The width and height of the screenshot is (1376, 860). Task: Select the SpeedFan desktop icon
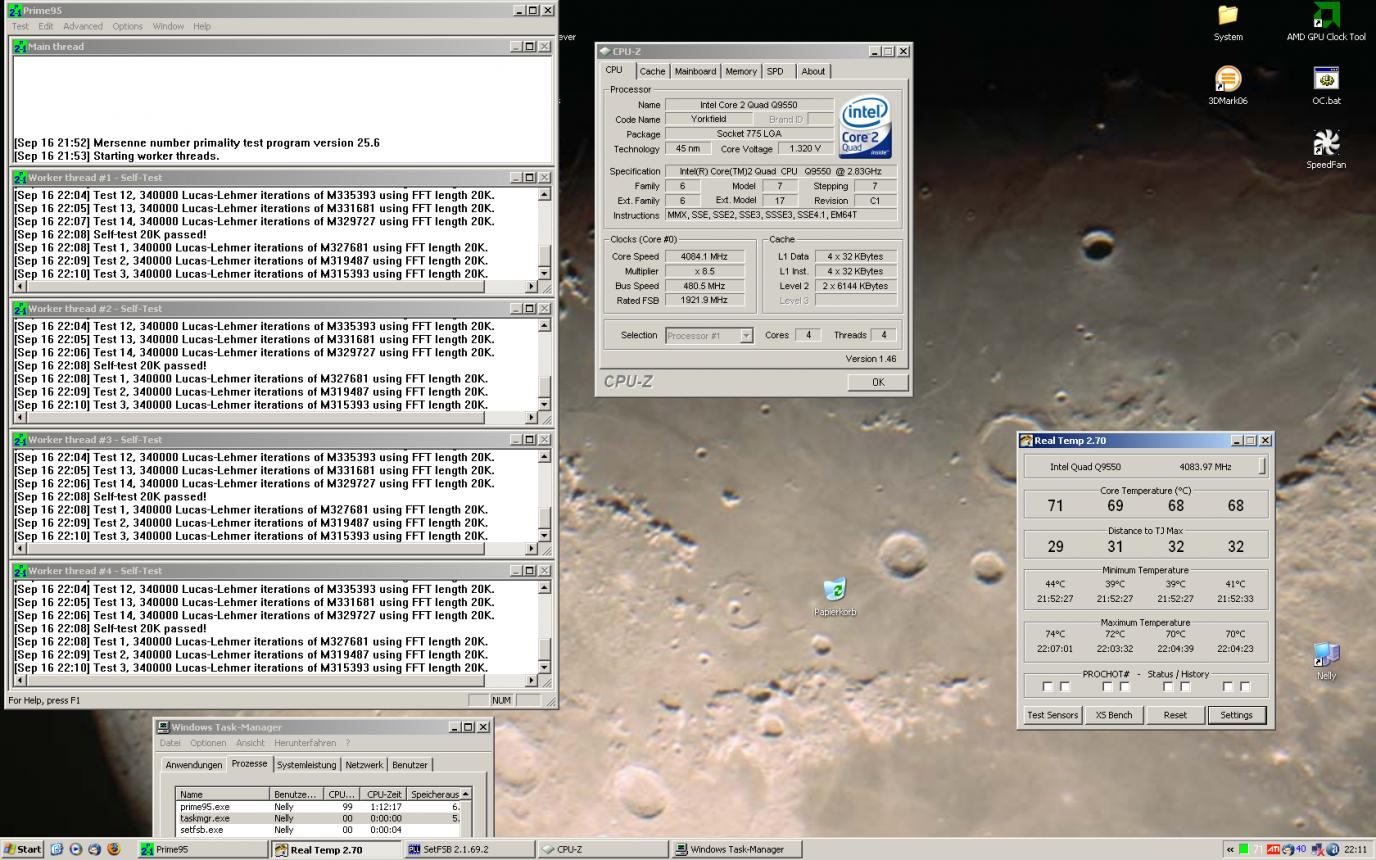(1326, 150)
